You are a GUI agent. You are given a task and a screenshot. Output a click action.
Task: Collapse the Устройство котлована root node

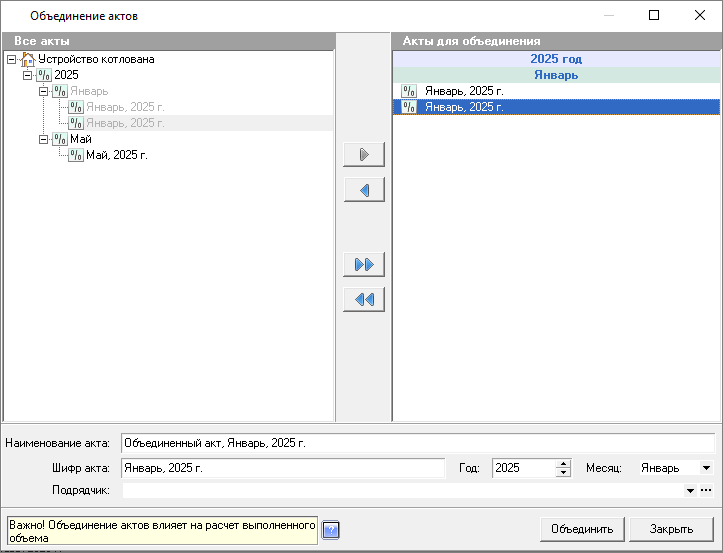coord(11,59)
